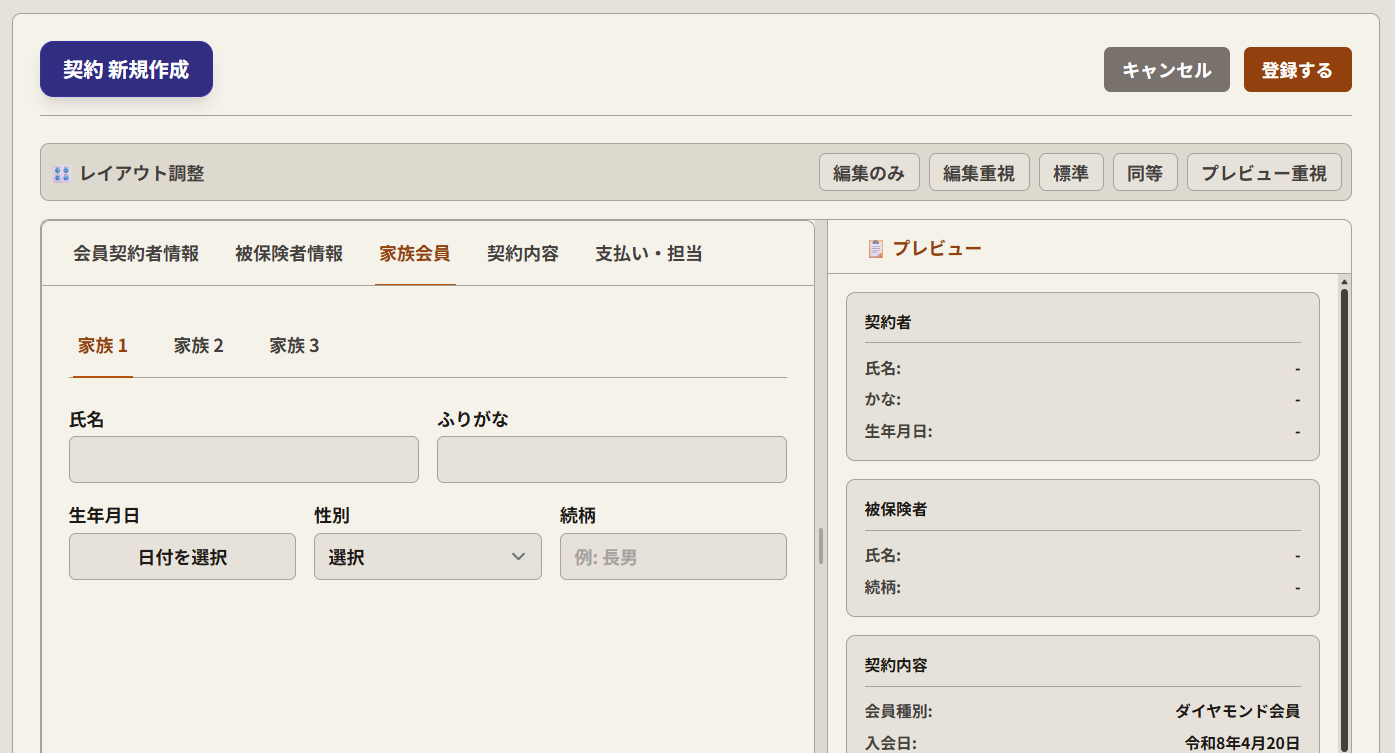This screenshot has height=753, width=1395.
Task: Click the 登録する button
Action: coord(1297,69)
